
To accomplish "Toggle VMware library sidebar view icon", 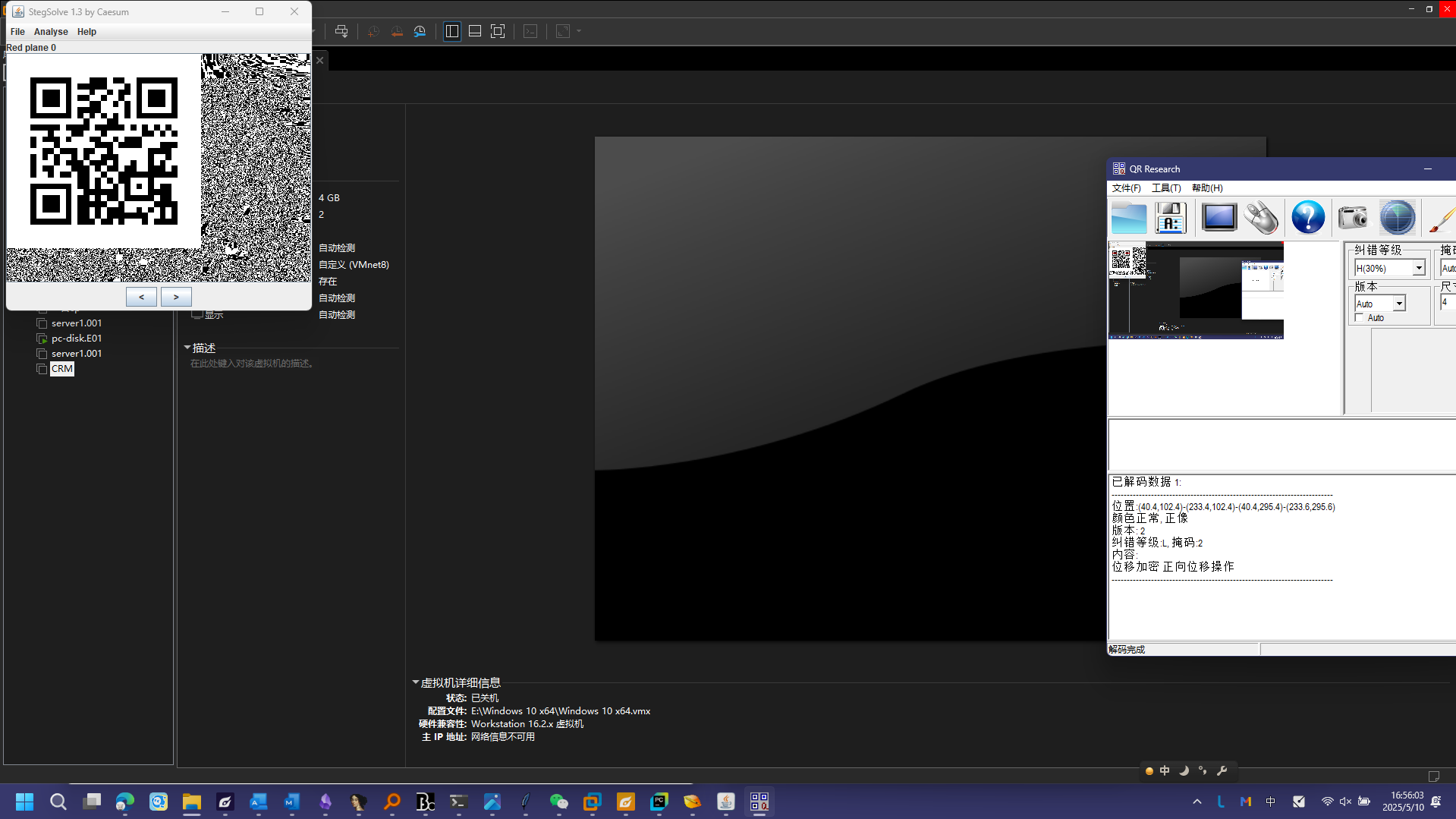I will (452, 31).
